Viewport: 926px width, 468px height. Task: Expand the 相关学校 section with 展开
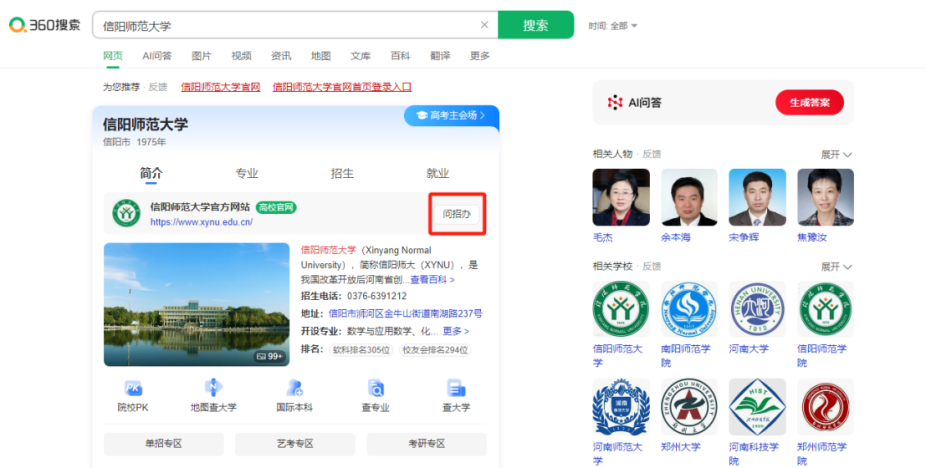[836, 266]
